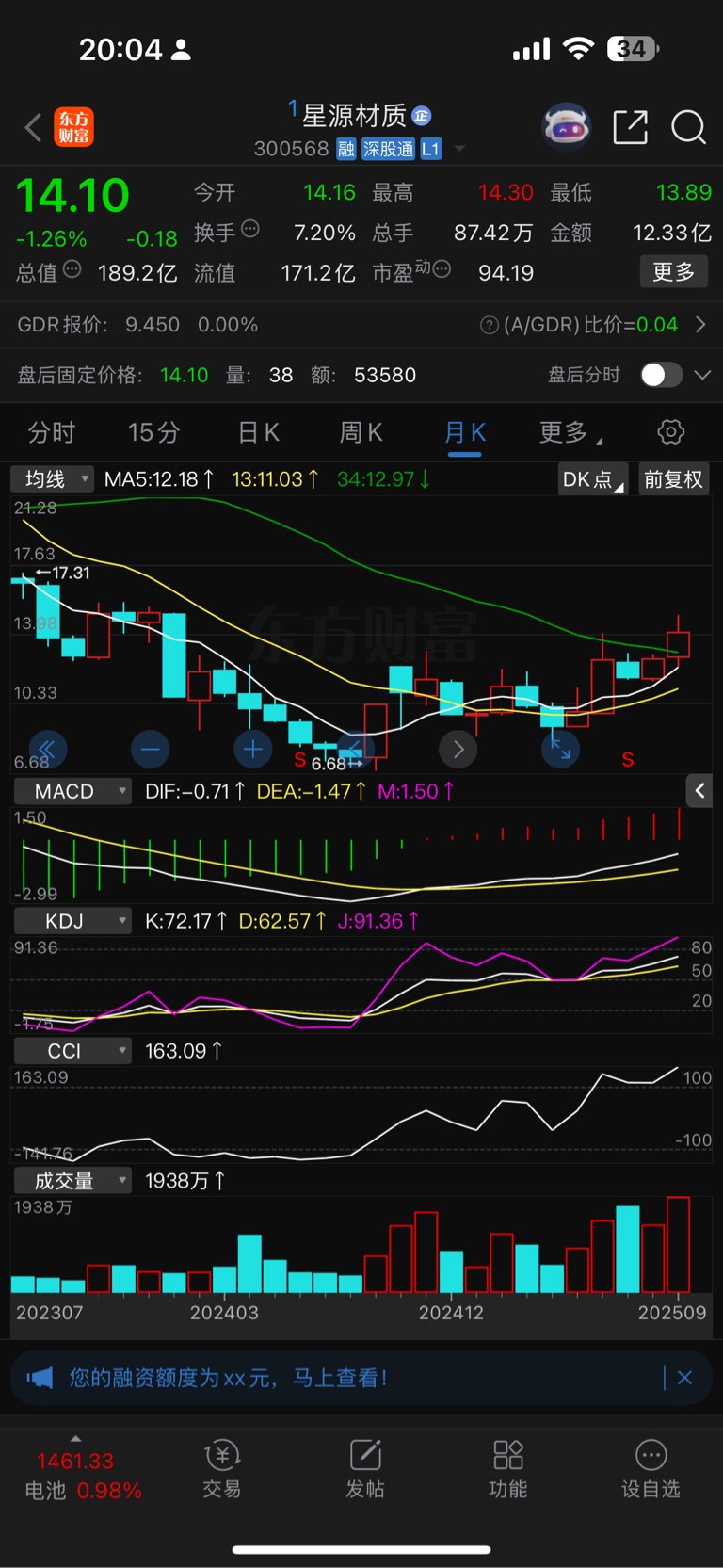The image size is (723, 1568).
Task: Tap the Wi-Fi status icon
Action: click(x=578, y=49)
